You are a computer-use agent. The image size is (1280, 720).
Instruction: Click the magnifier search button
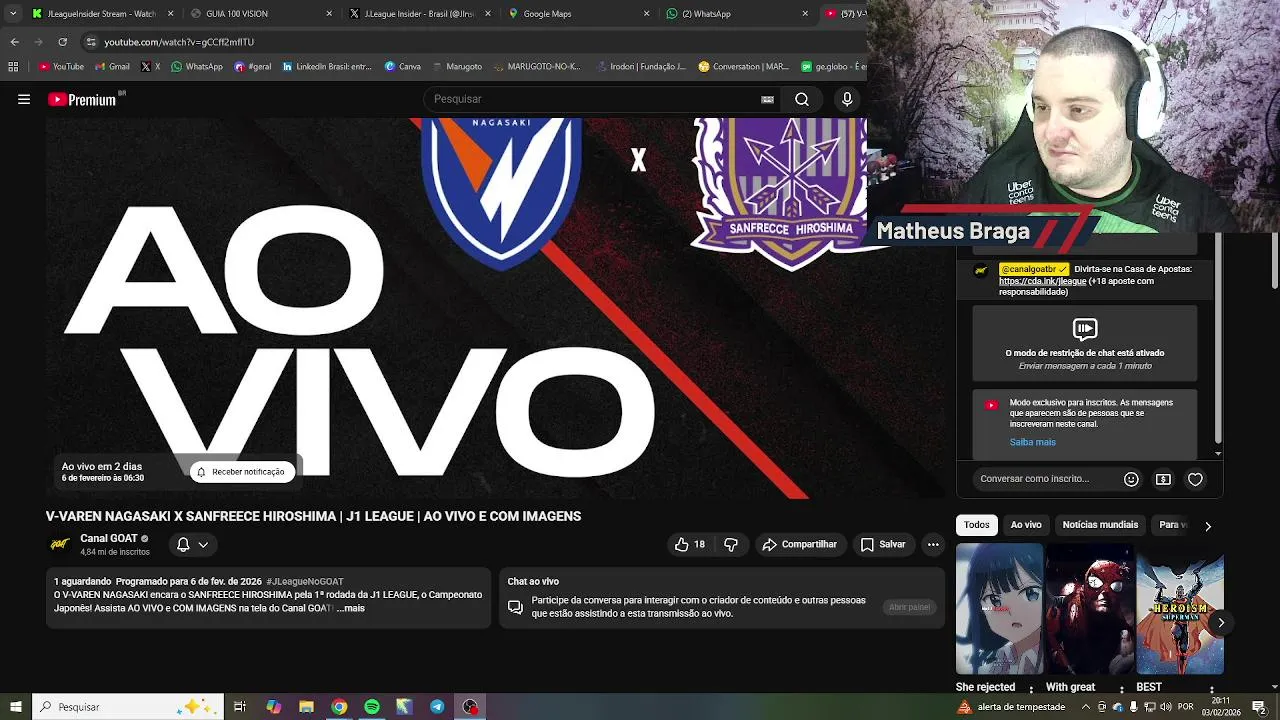pos(801,99)
